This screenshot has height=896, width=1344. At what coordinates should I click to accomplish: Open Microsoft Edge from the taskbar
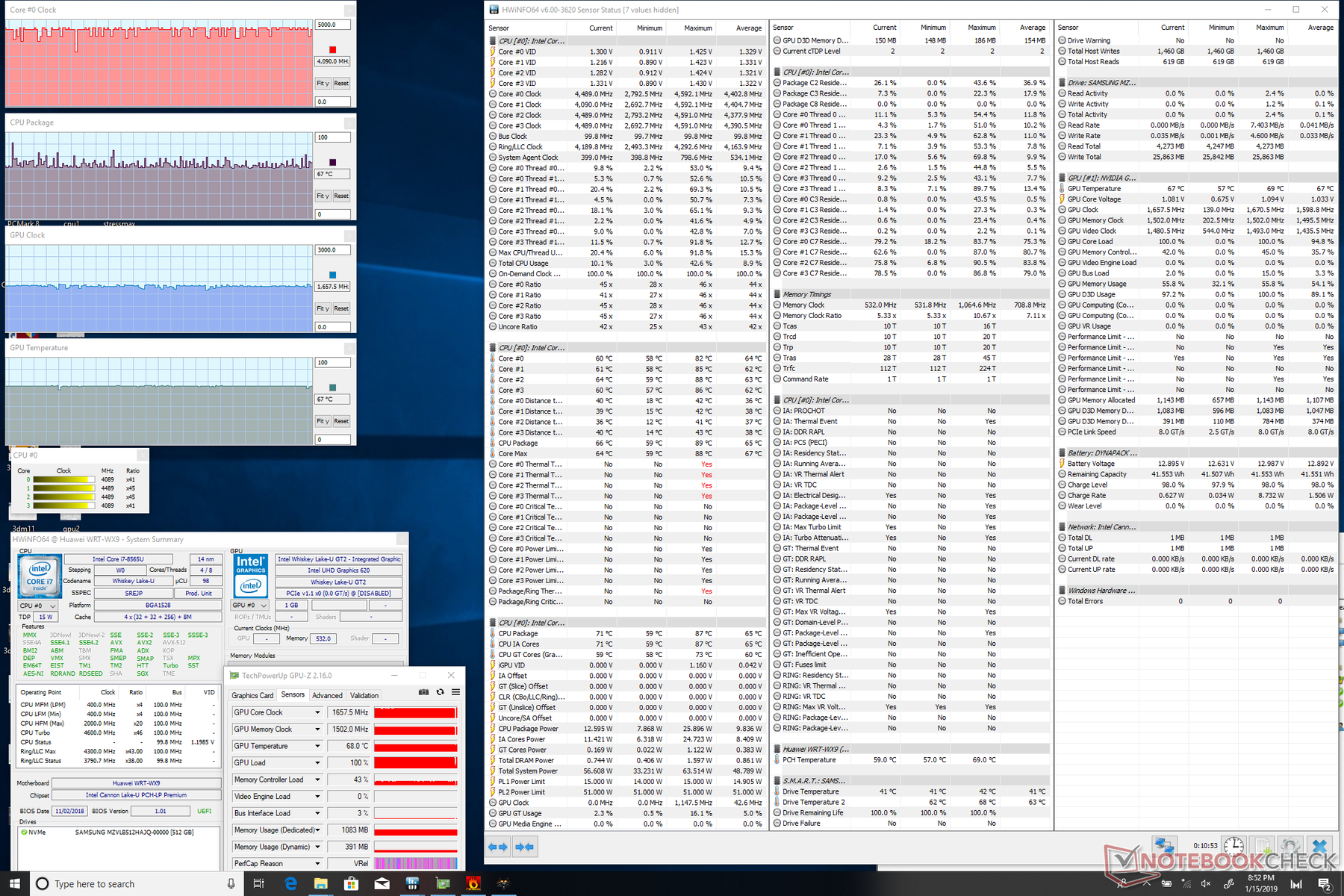290,883
